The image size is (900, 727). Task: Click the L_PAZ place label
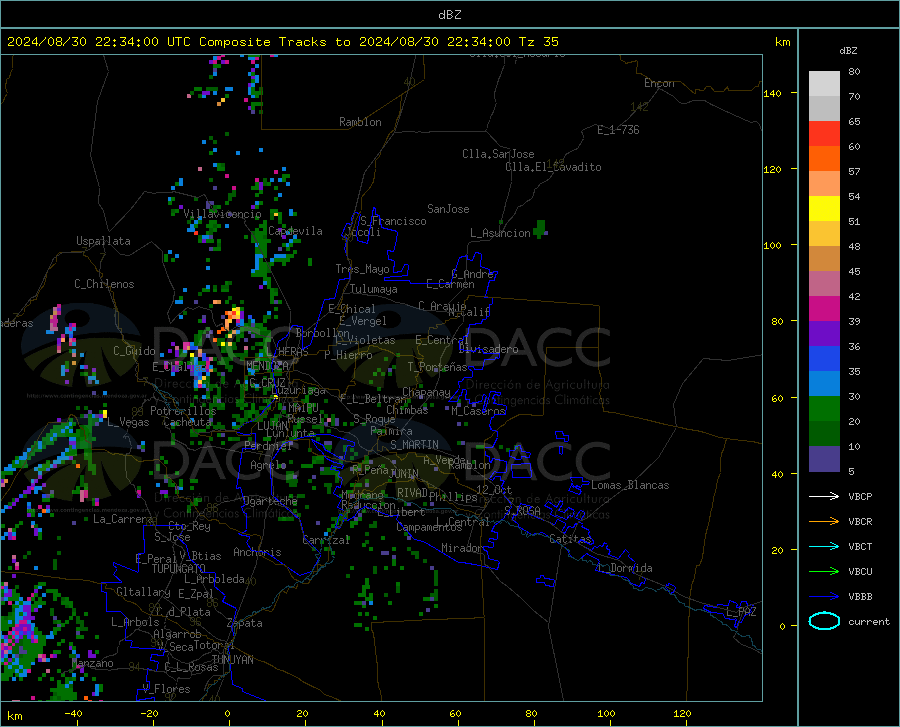[741, 612]
